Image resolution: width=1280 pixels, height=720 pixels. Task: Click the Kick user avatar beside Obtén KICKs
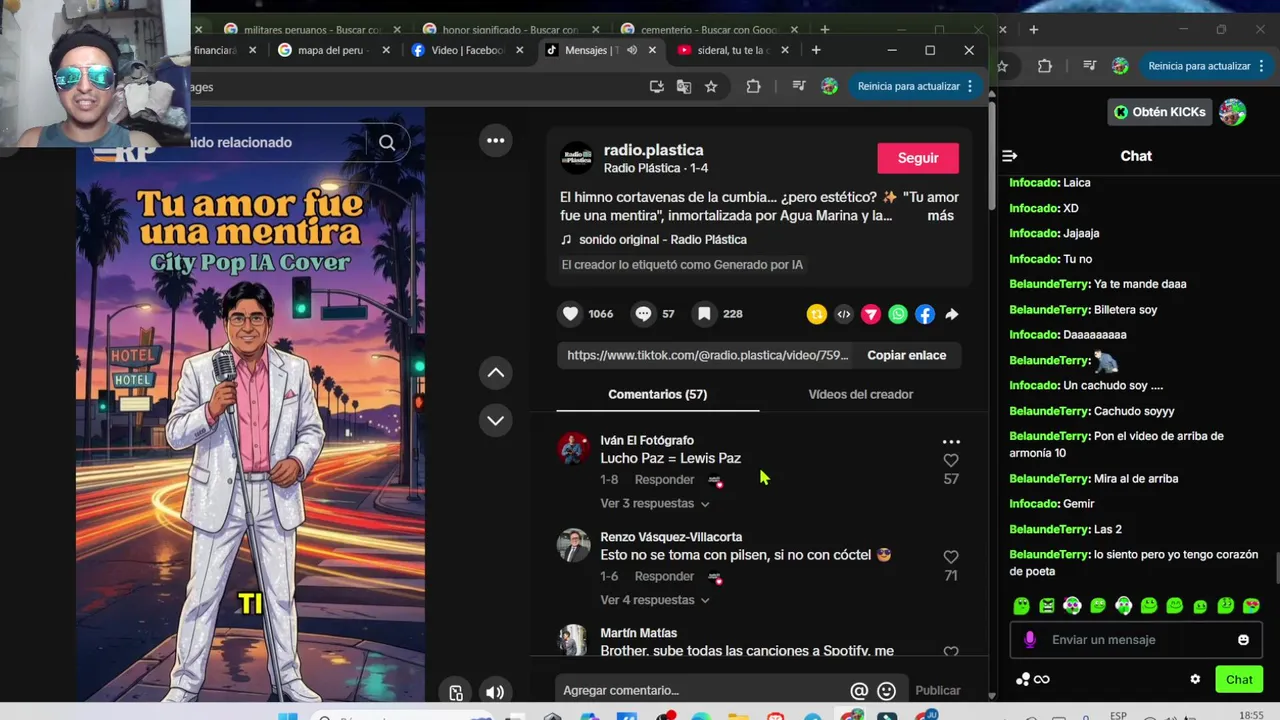tap(1232, 112)
